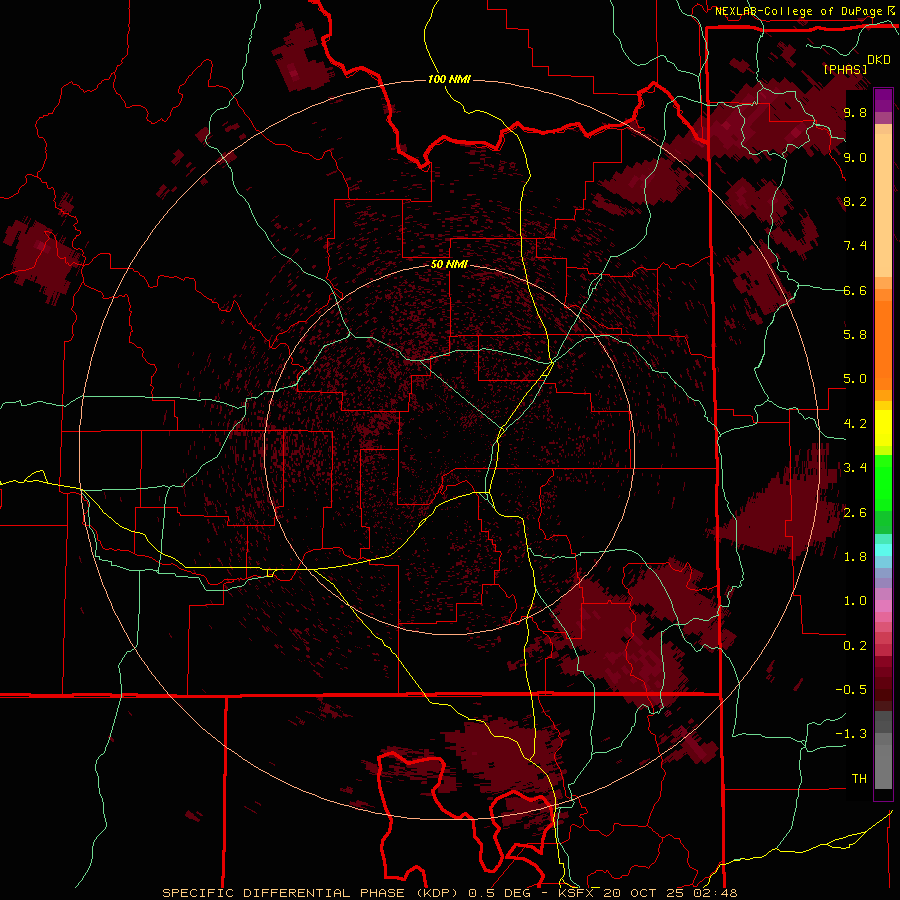
Task: Click the 8.2 value on color scale
Action: click(x=855, y=201)
